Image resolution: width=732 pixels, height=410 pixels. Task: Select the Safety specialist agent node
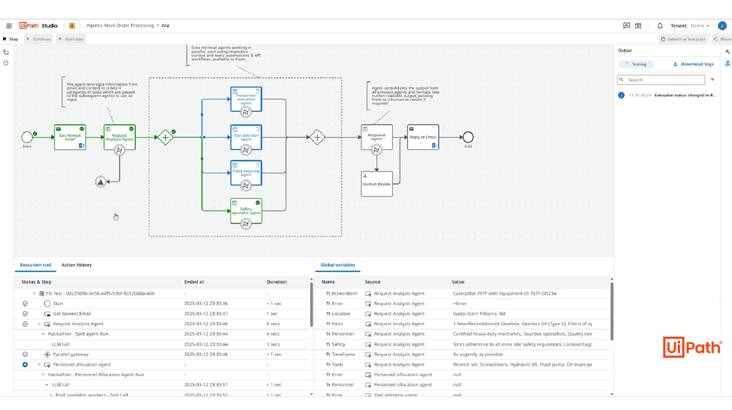click(246, 211)
